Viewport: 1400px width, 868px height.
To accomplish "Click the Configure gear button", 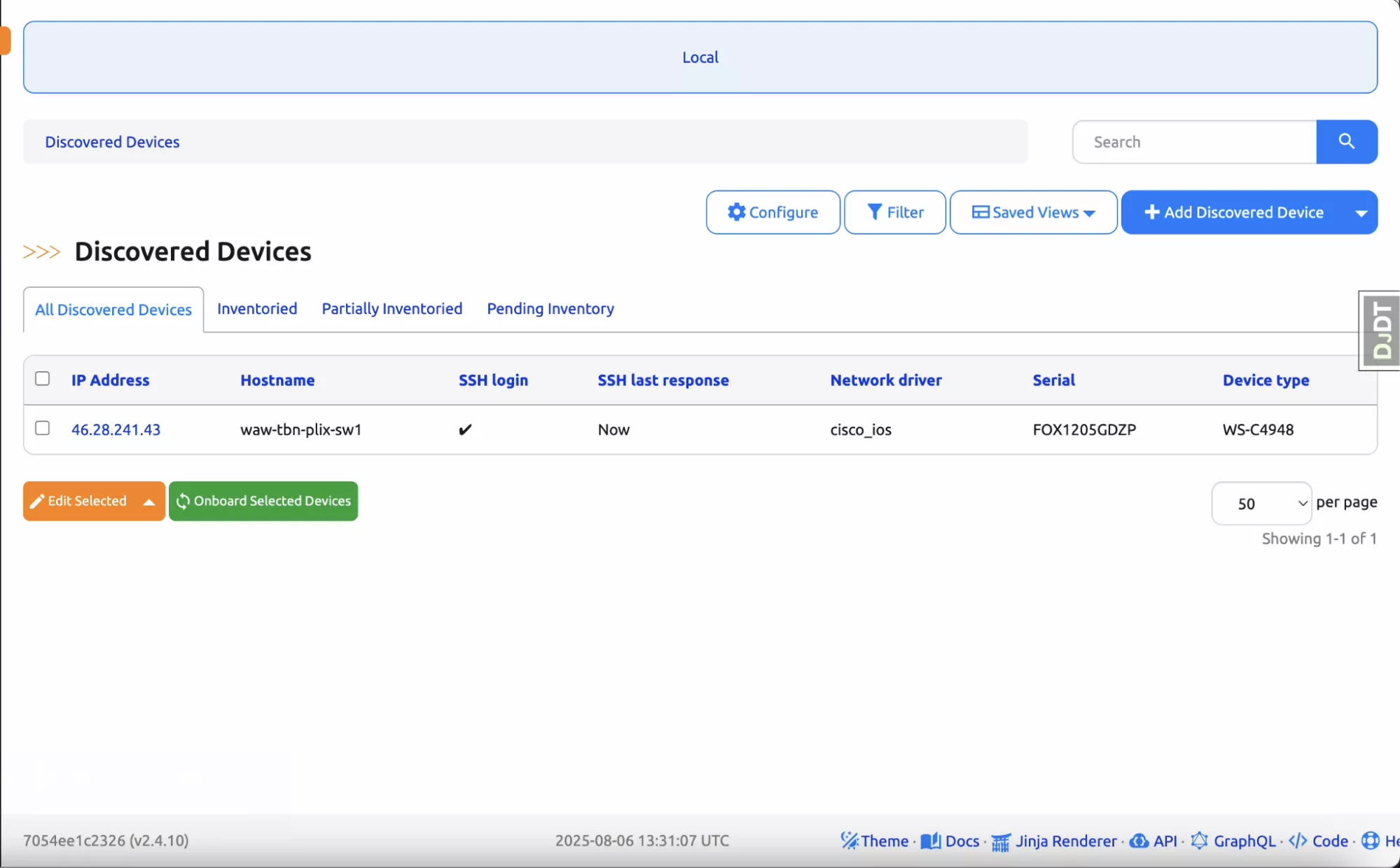I will (x=772, y=212).
